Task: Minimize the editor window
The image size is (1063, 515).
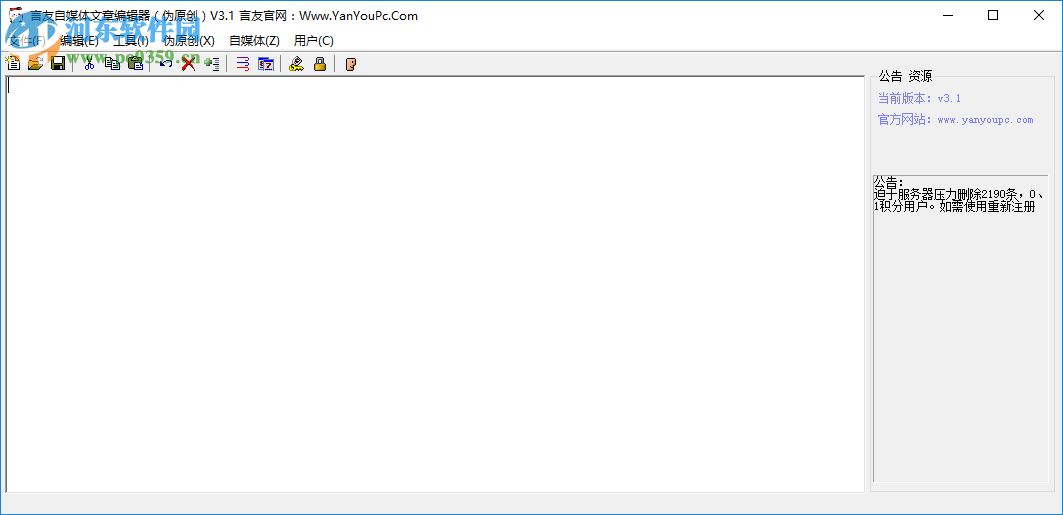Action: [x=946, y=16]
